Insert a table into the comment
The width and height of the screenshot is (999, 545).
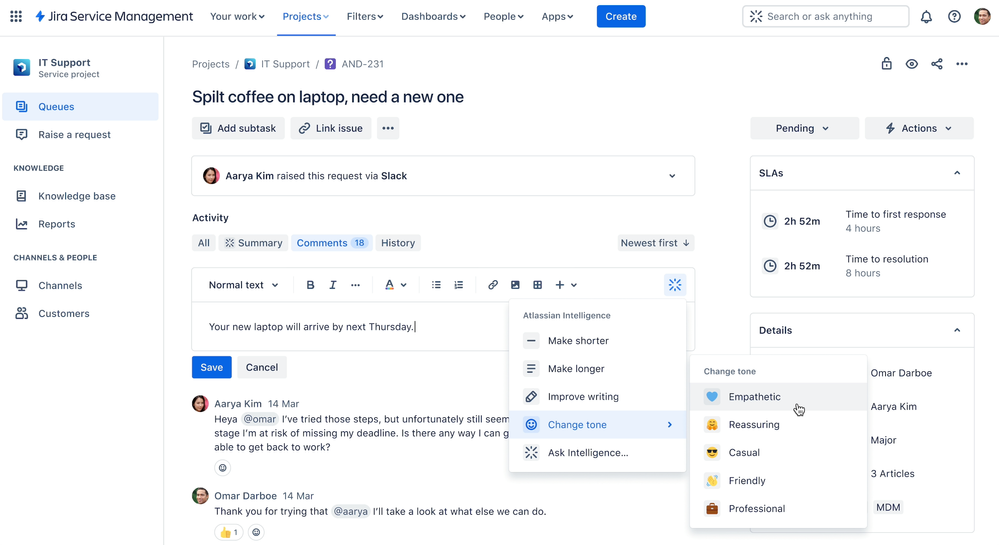[538, 285]
